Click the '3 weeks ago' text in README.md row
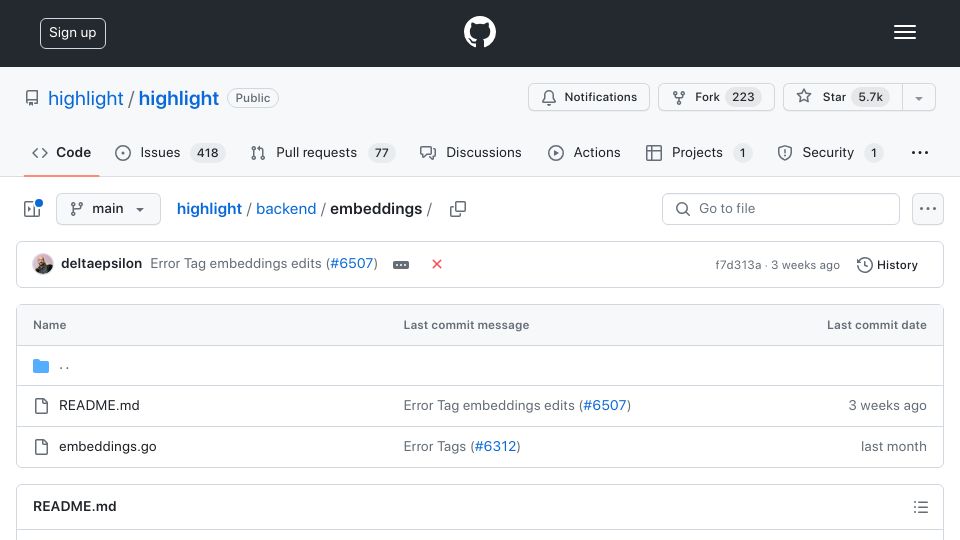The width and height of the screenshot is (960, 540). tap(887, 405)
